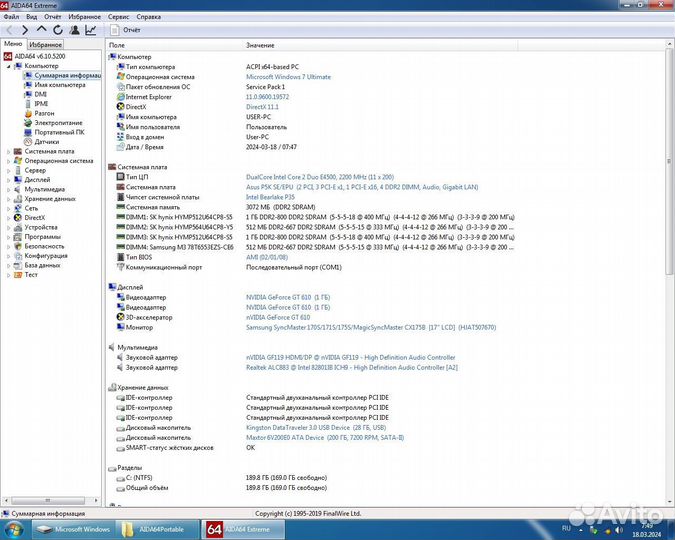
Task: Click the sidebar horizontal scrollbar thumb
Action: click(x=48, y=500)
